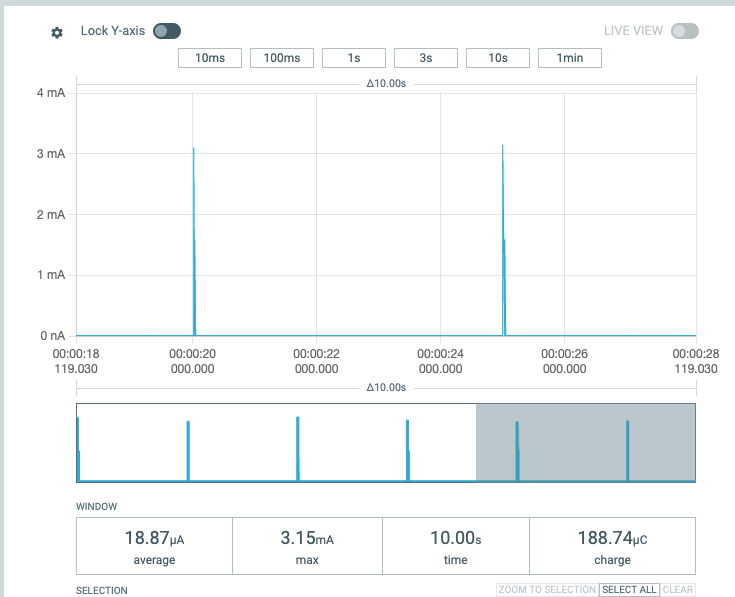Click the Zoom to Selection button

(546, 590)
